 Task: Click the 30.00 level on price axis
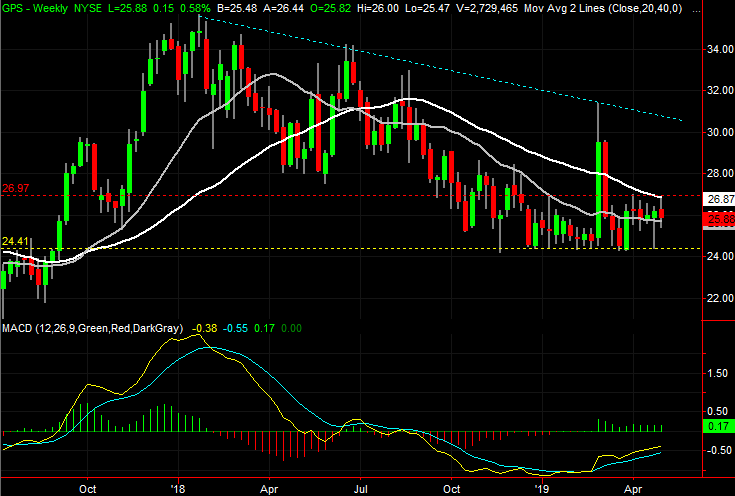(x=717, y=132)
